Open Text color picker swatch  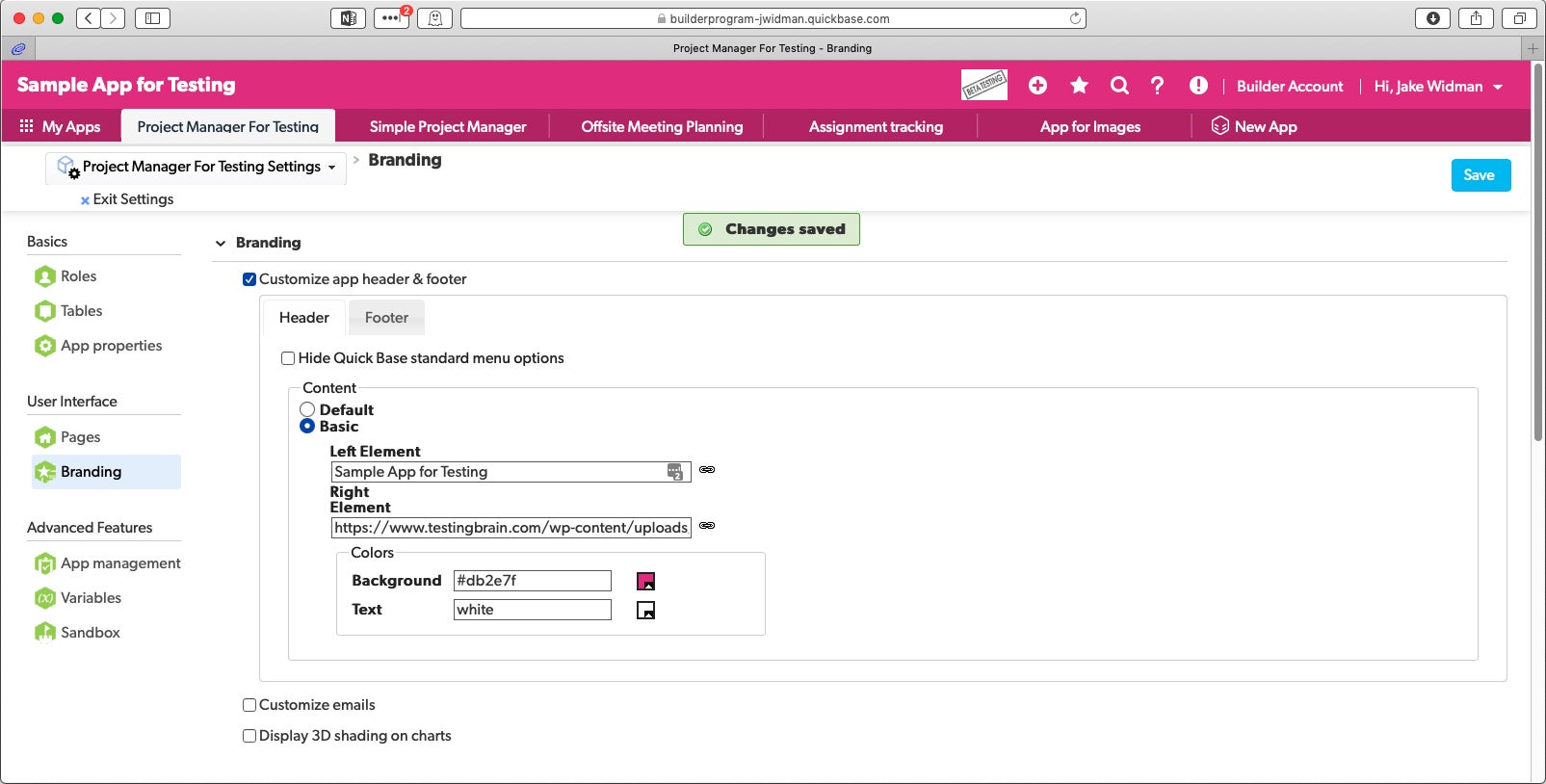coord(645,610)
